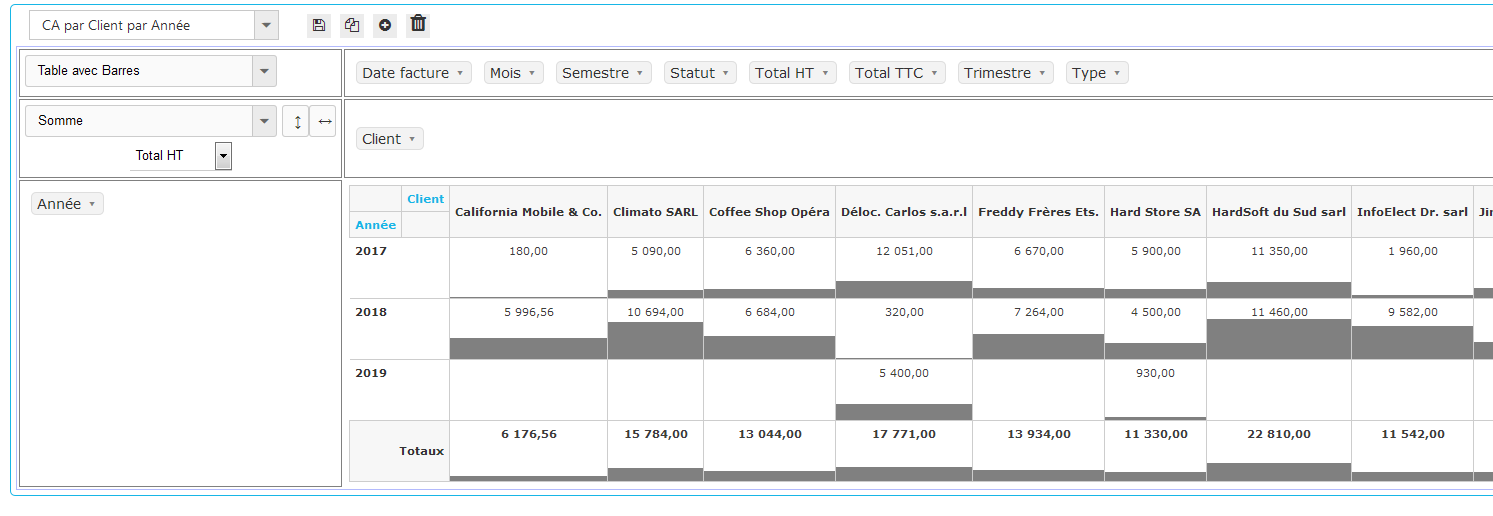Image resolution: width=1493 pixels, height=516 pixels.
Task: Toggle row sort order vertical arrow
Action: tap(296, 121)
